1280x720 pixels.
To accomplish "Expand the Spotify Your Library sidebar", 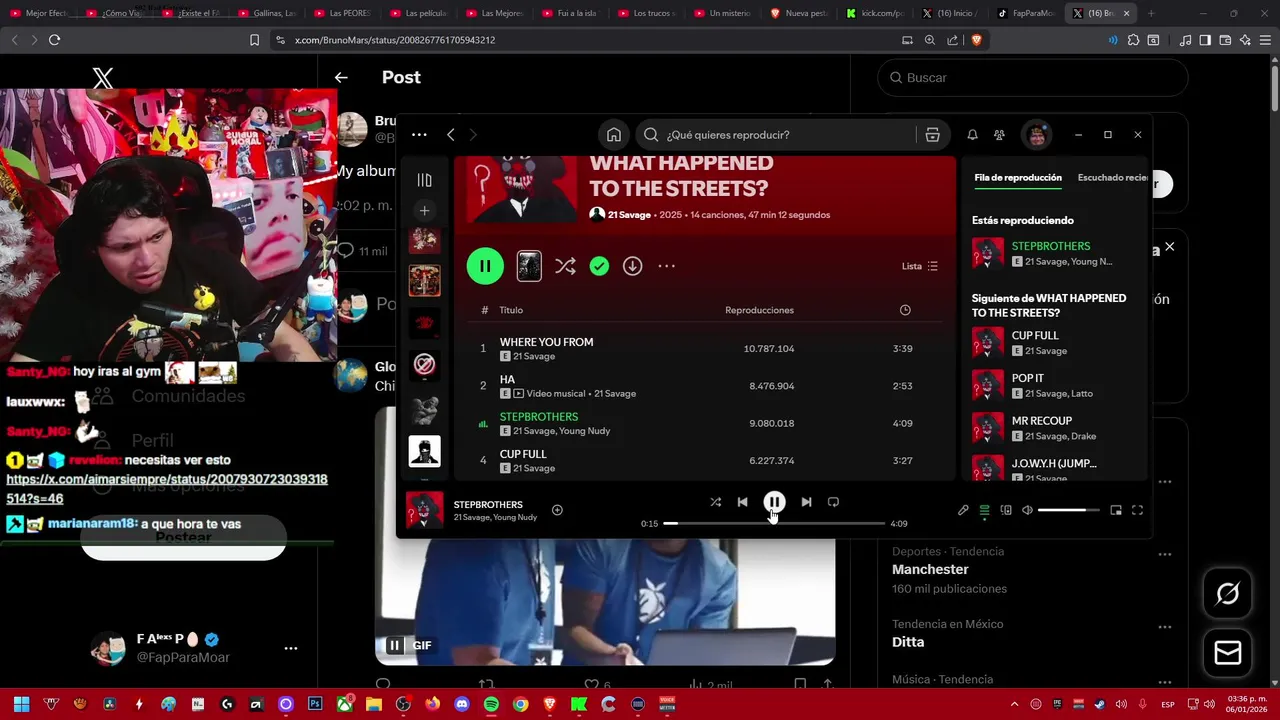I will [x=424, y=180].
